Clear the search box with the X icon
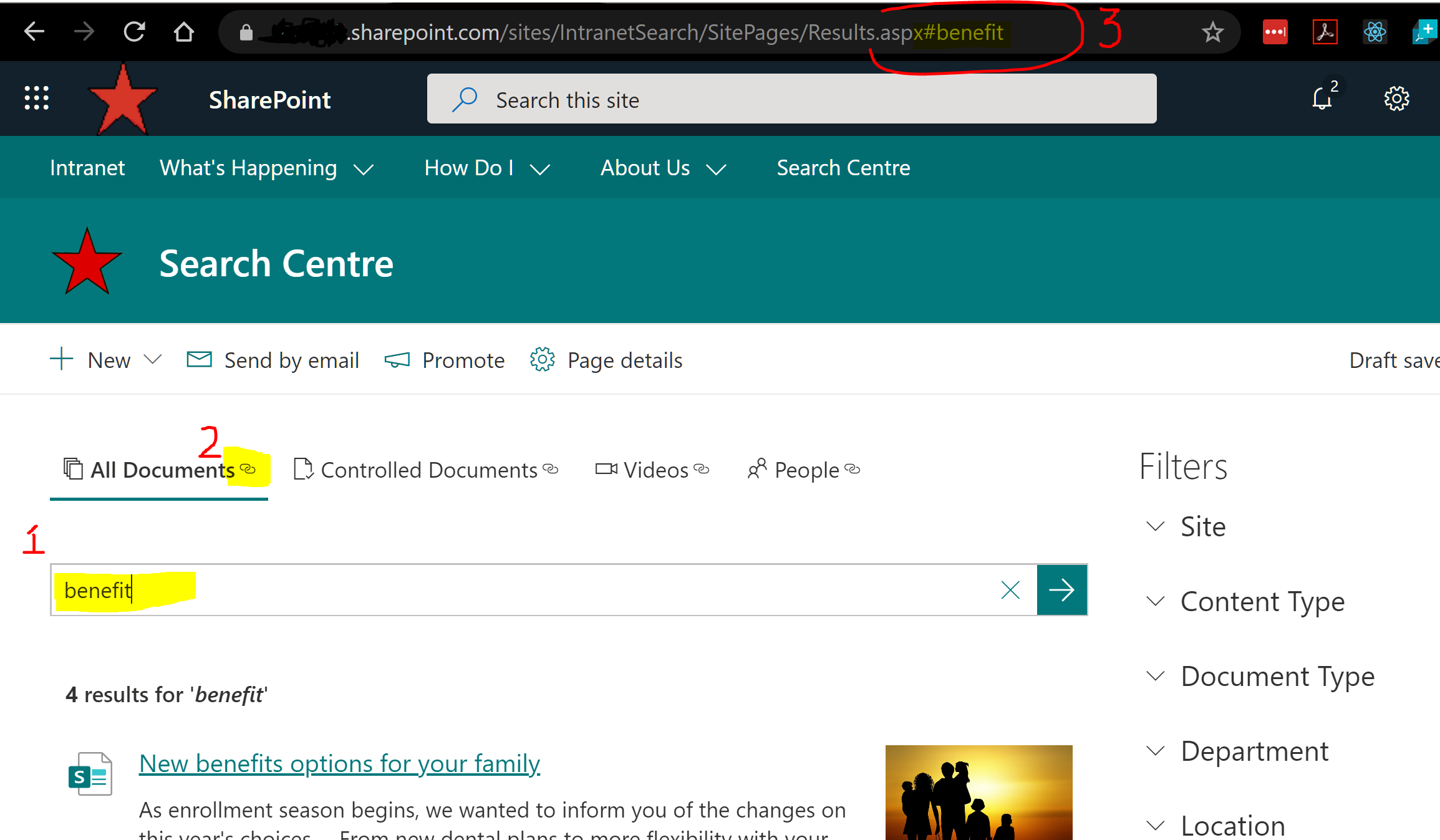The height and width of the screenshot is (840, 1440). point(1010,589)
